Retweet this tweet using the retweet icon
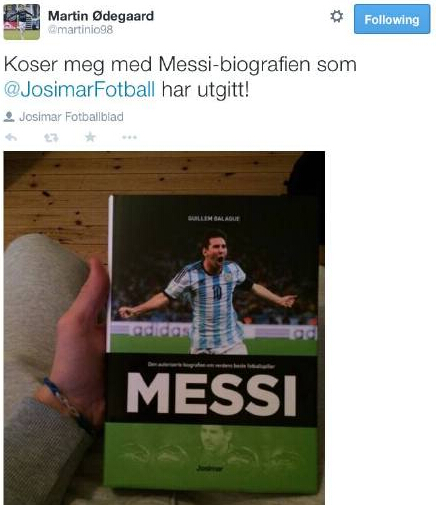436x505 pixels. coord(51,137)
